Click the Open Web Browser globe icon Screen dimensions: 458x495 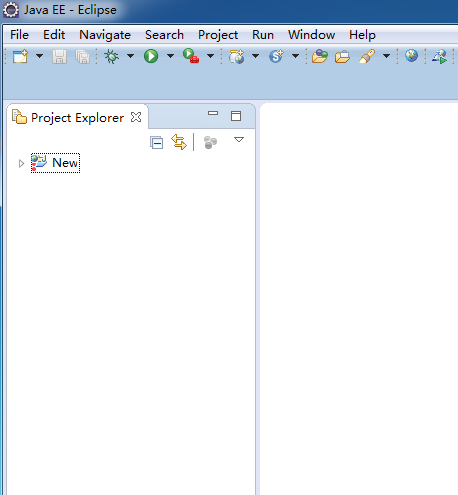(412, 55)
